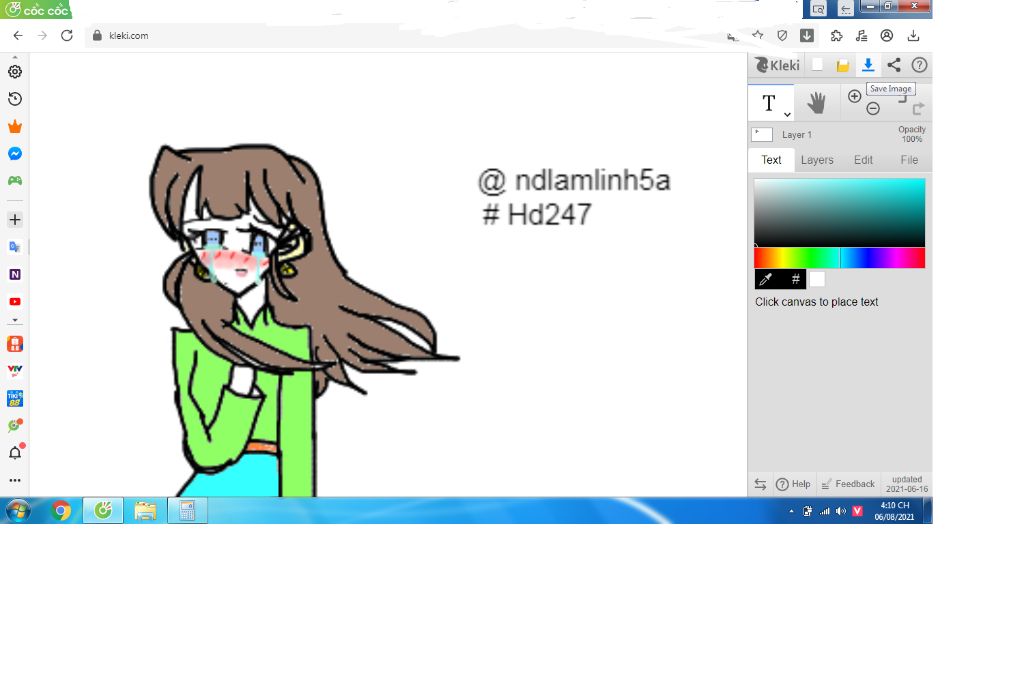Click the Kleki share icon
Viewport: 1024px width, 700px height.
point(894,65)
